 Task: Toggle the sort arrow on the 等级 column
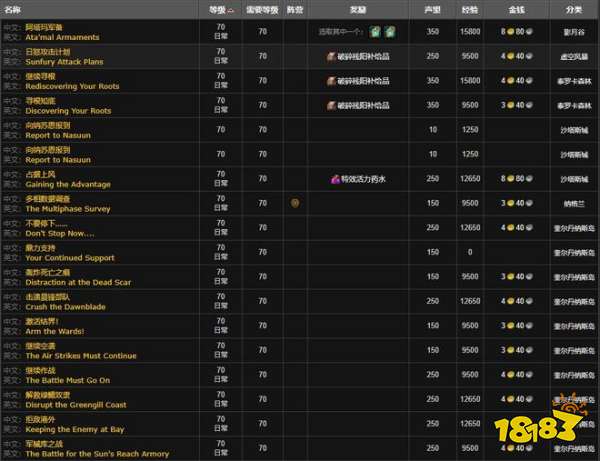[233, 9]
